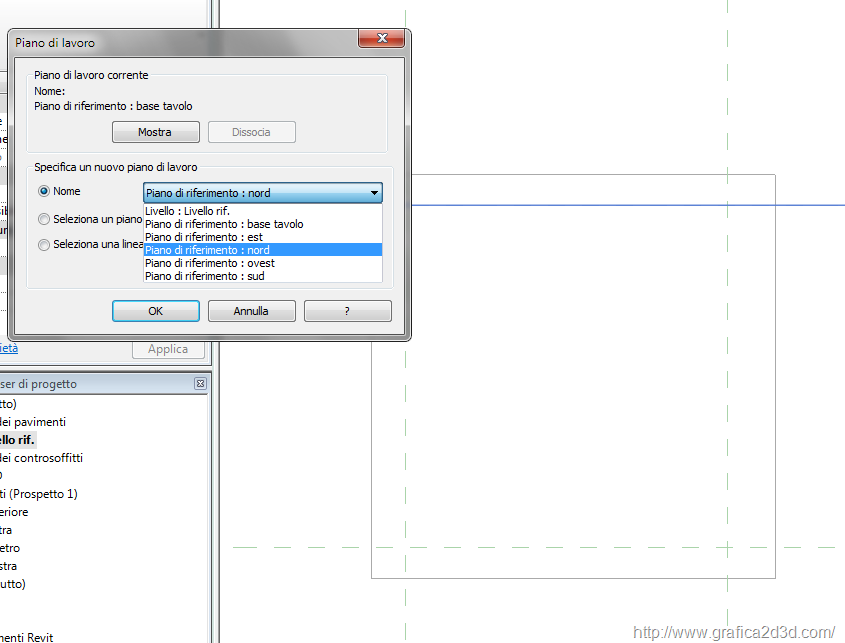This screenshot has height=643, width=845.
Task: Select the Nome radio button
Action: pyautogui.click(x=44, y=192)
